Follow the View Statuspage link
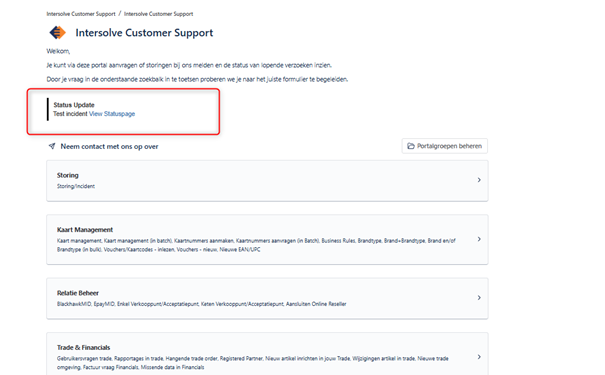This screenshot has height=375, width=605. 112,114
